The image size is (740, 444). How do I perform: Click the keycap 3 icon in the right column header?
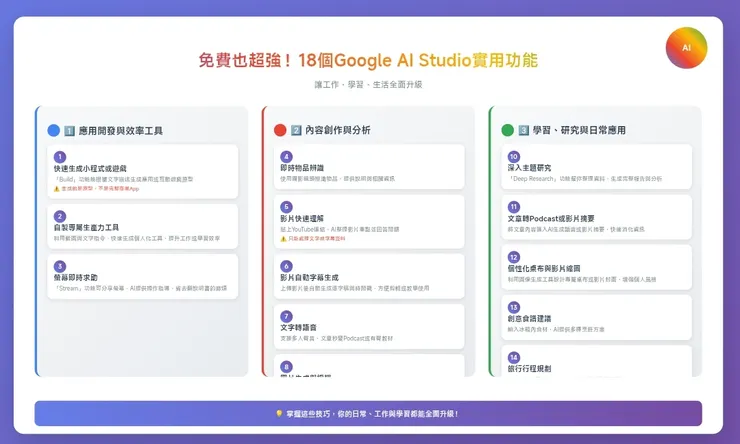point(523,130)
